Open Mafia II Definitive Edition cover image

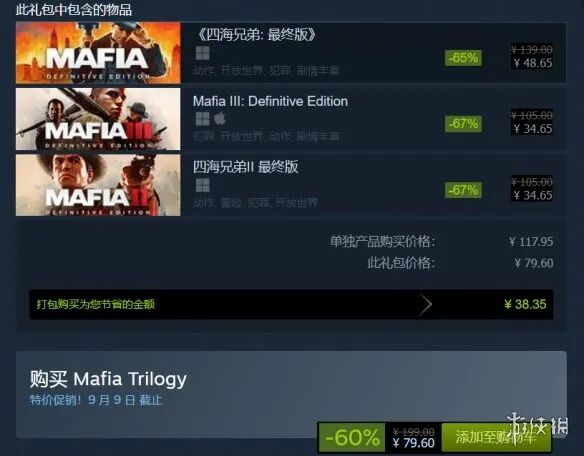click(x=98, y=185)
